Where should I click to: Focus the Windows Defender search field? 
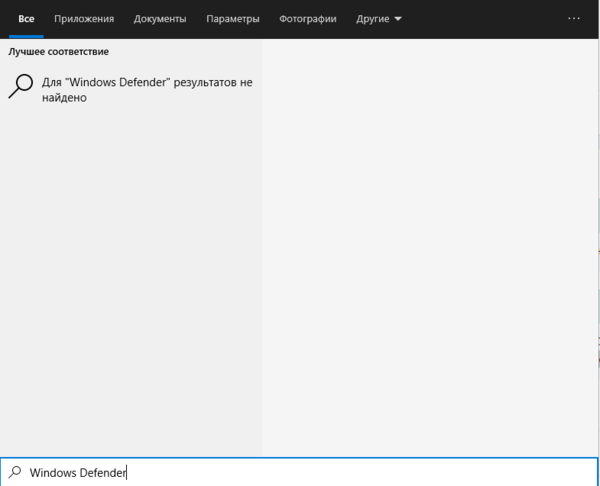[x=299, y=472]
